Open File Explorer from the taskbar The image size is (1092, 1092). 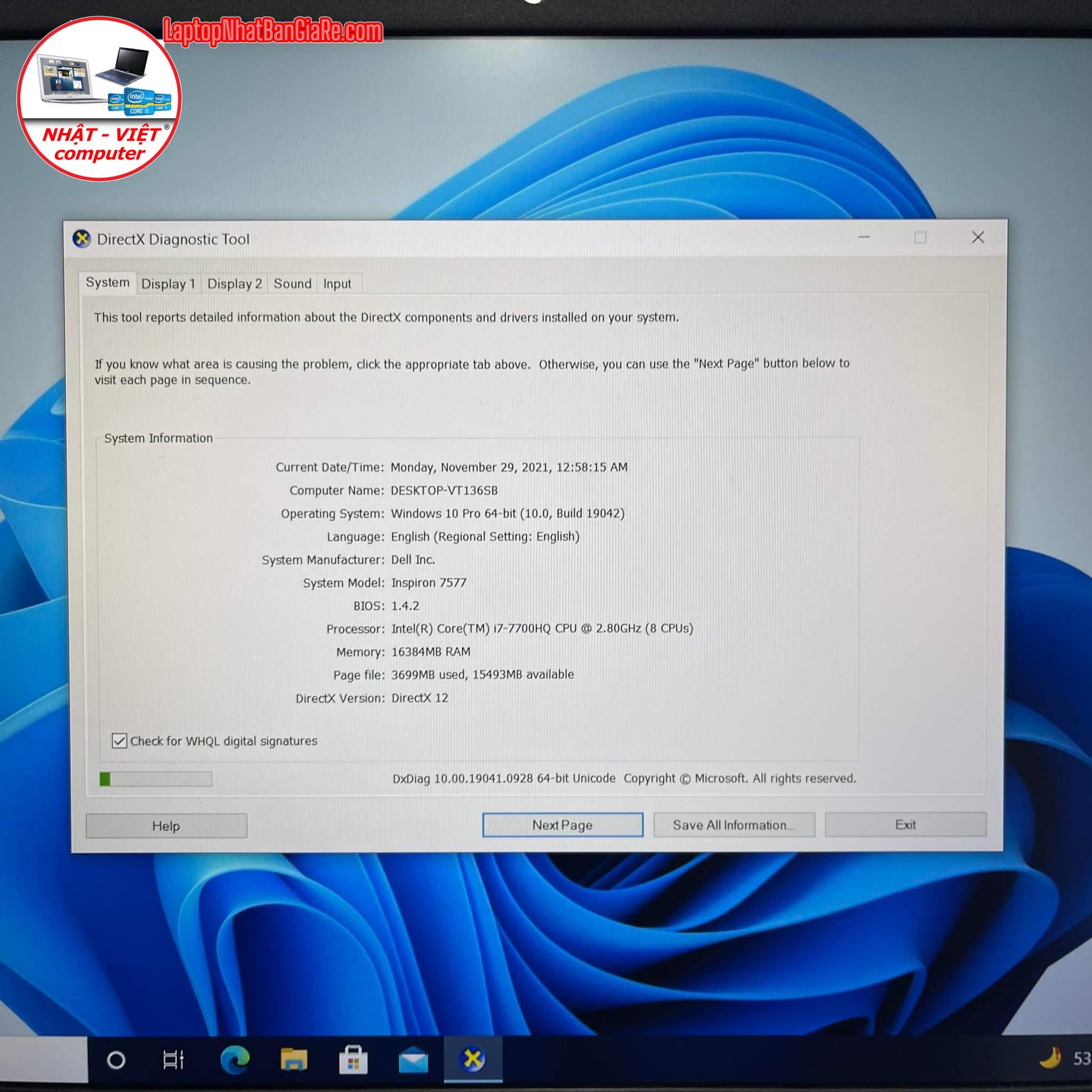(x=294, y=1060)
